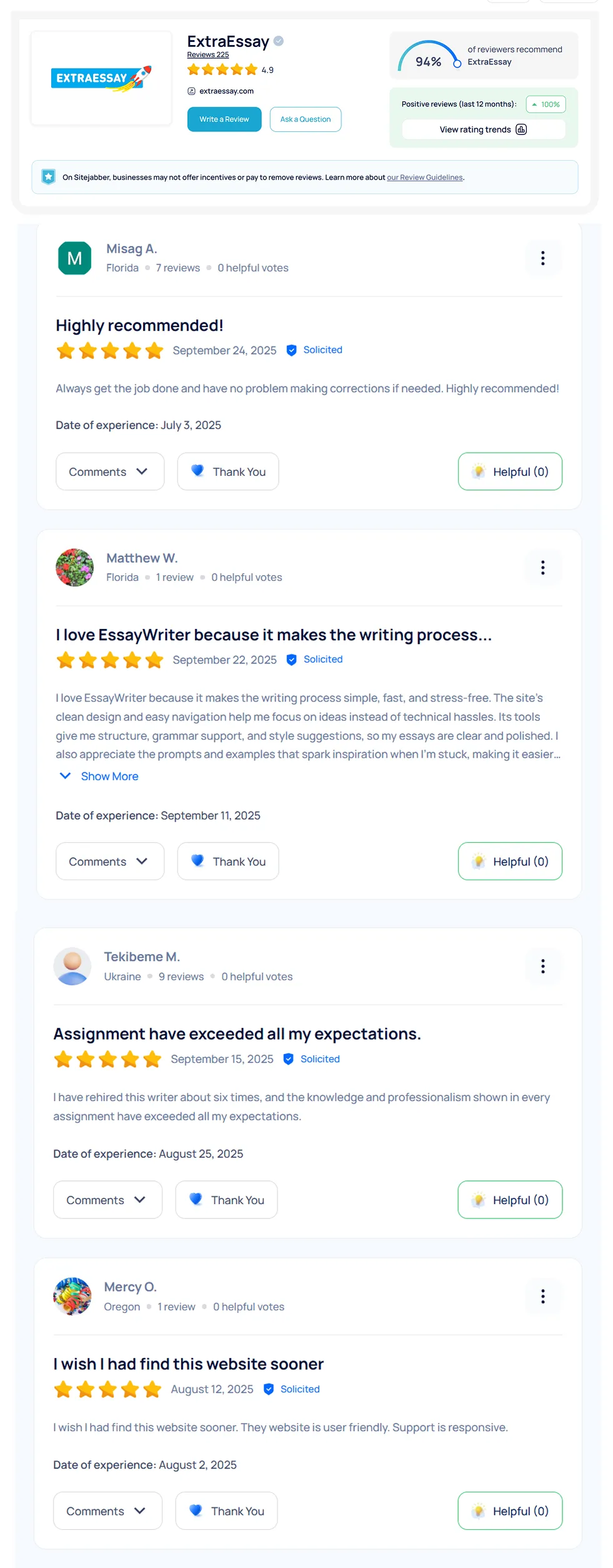The width and height of the screenshot is (613, 1568).
Task: Open three-dot menu on Misag A. review
Action: 542,258
